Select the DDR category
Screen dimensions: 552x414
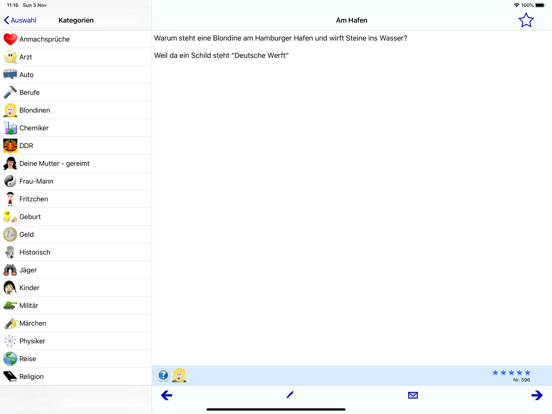tap(76, 145)
